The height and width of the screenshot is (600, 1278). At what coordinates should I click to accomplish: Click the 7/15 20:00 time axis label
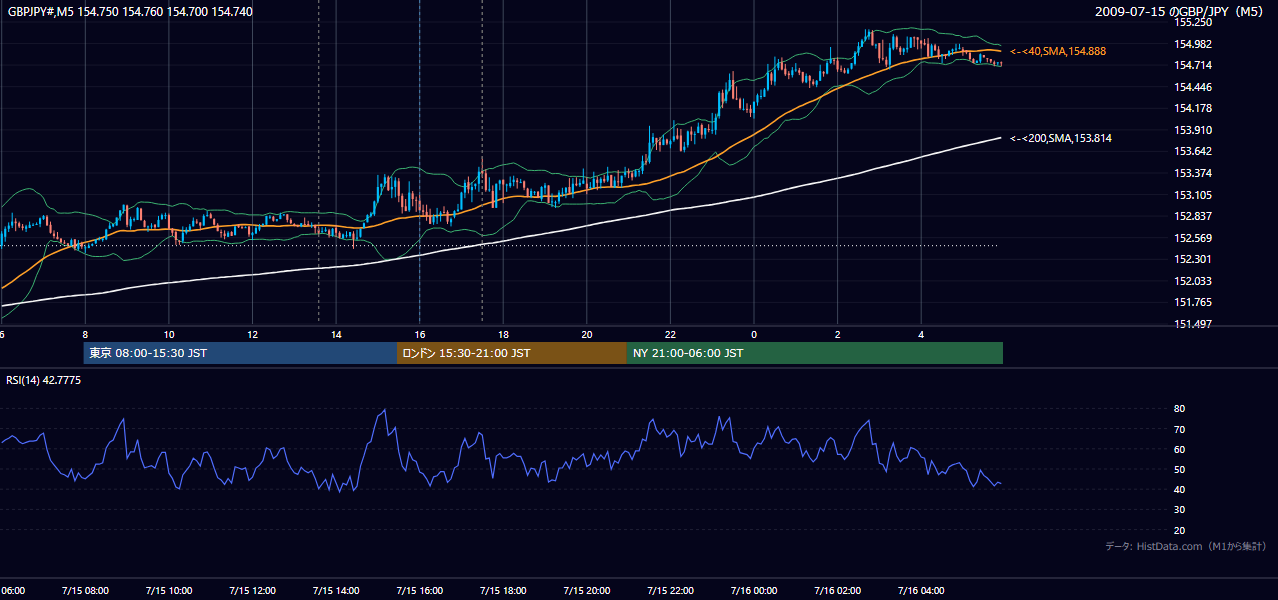pos(587,590)
